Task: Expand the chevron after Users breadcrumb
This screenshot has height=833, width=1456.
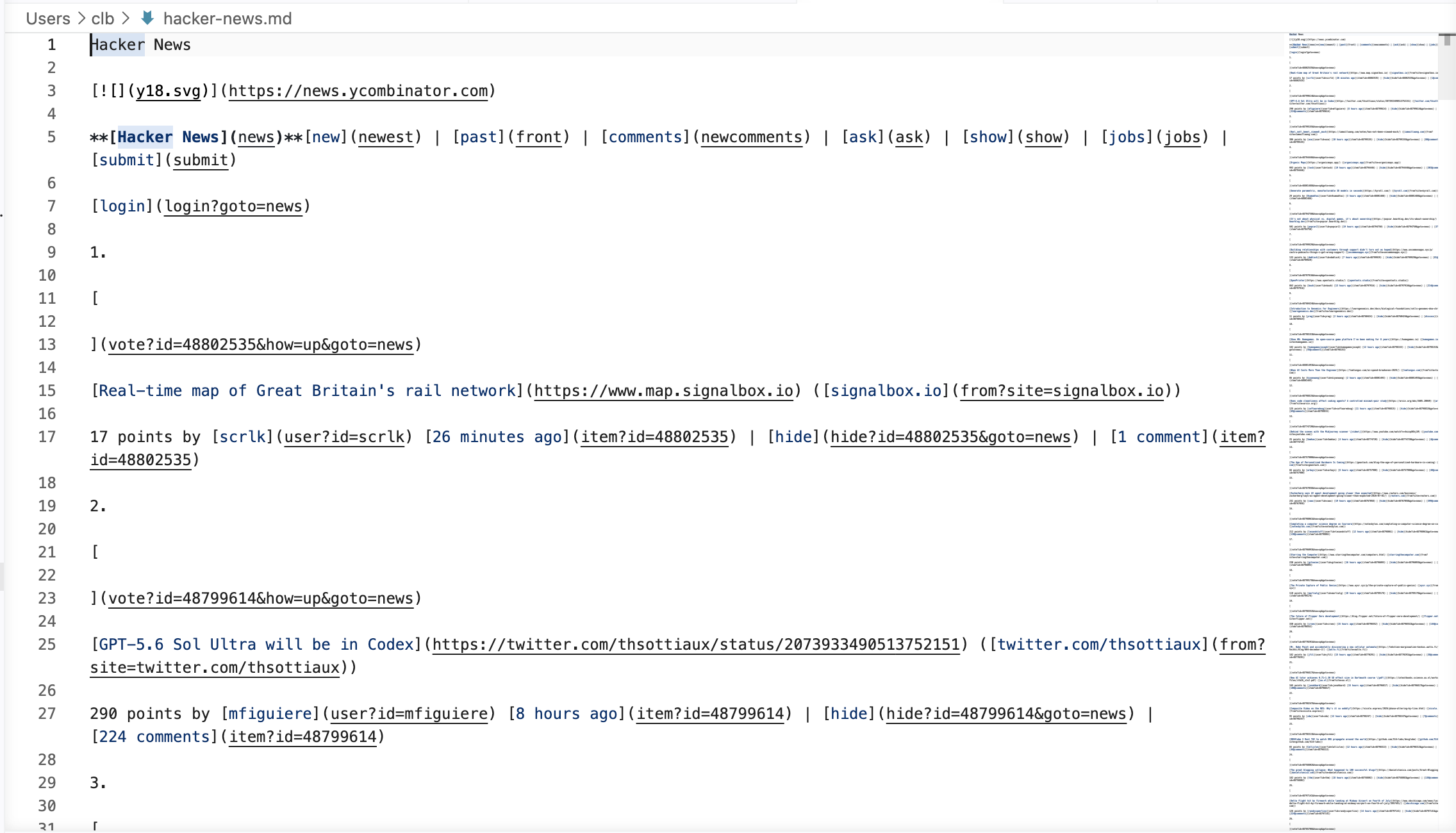Action: 81,19
